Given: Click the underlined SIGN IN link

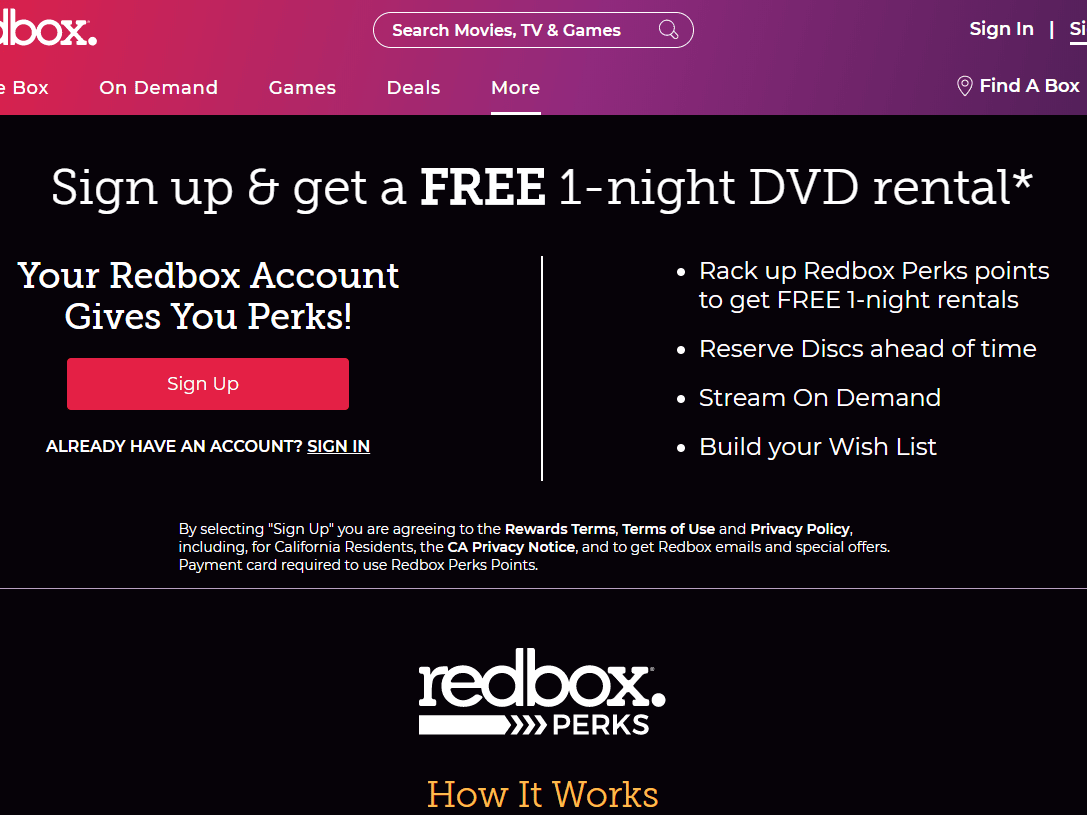Looking at the screenshot, I should (338, 446).
